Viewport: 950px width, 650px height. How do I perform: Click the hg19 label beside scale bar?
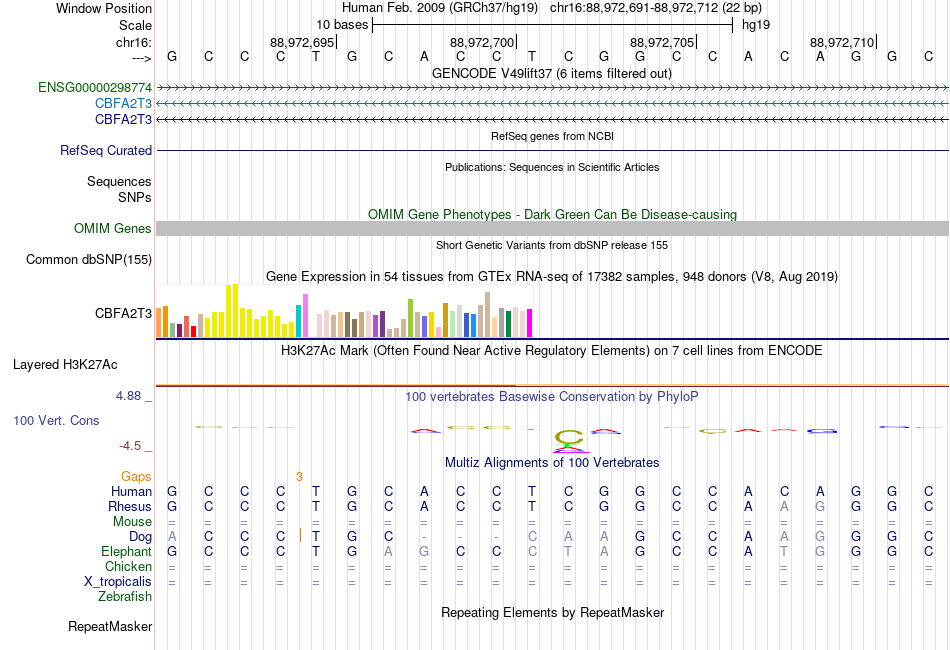[756, 25]
